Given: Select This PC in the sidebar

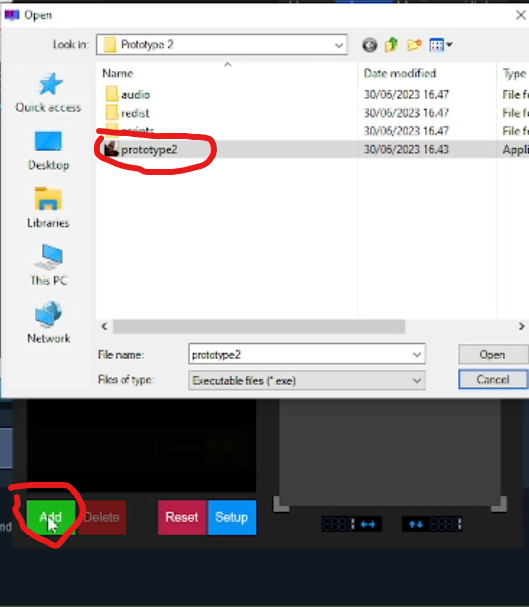Looking at the screenshot, I should (x=48, y=265).
